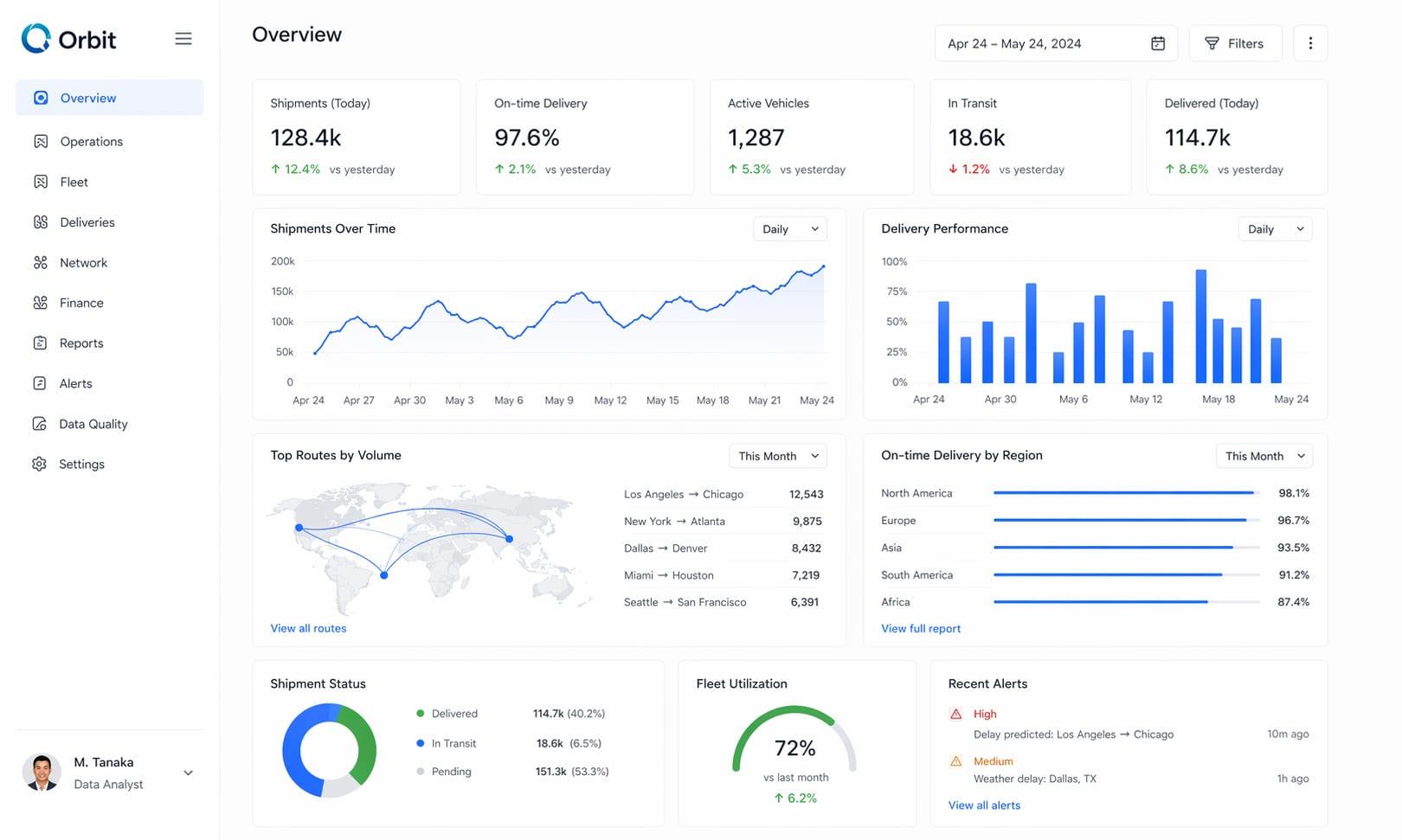The image size is (1402, 840).
Task: Click the Asia region label
Action: pos(891,548)
